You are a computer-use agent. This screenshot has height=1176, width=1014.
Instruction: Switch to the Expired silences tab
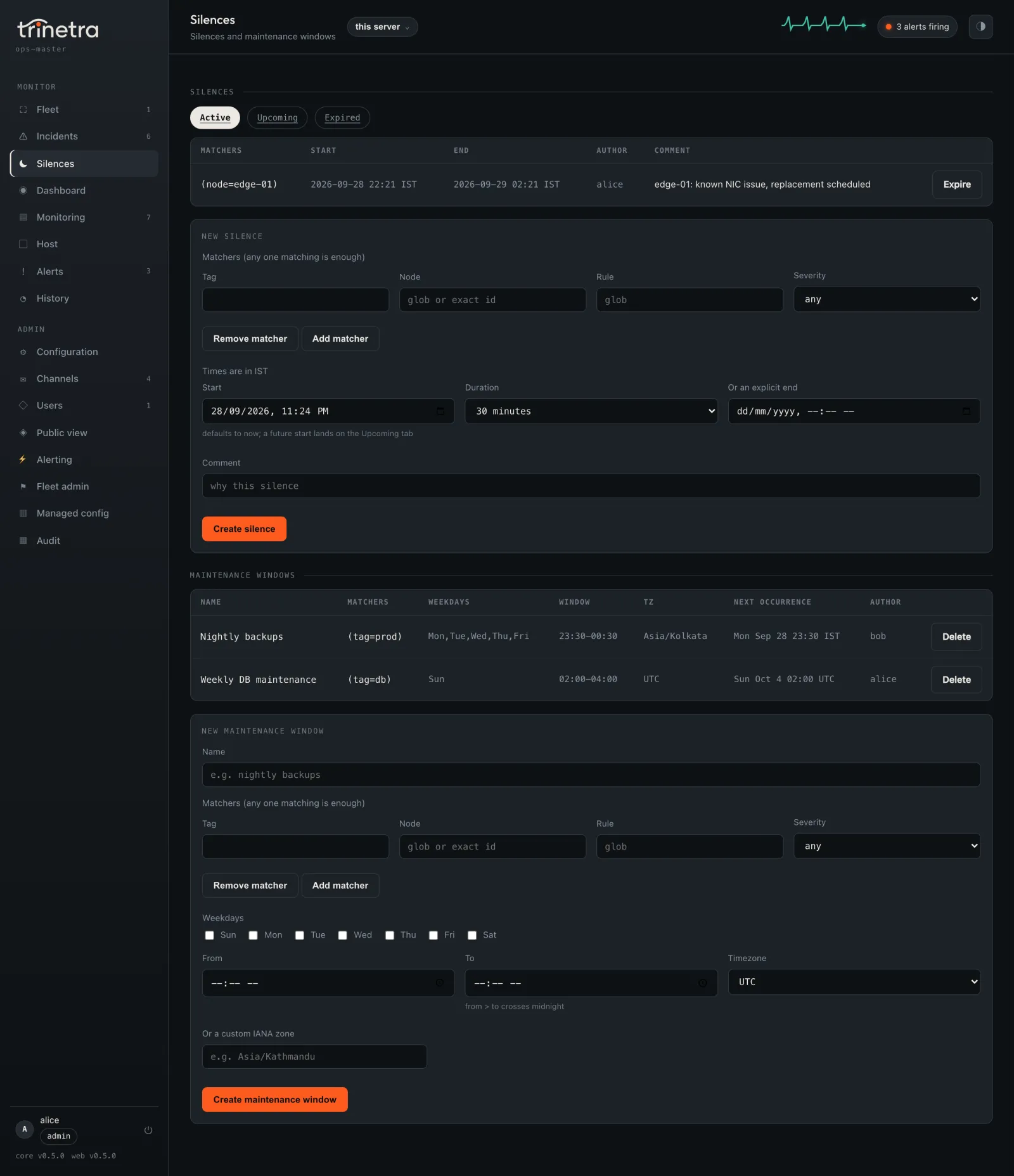[x=342, y=118]
